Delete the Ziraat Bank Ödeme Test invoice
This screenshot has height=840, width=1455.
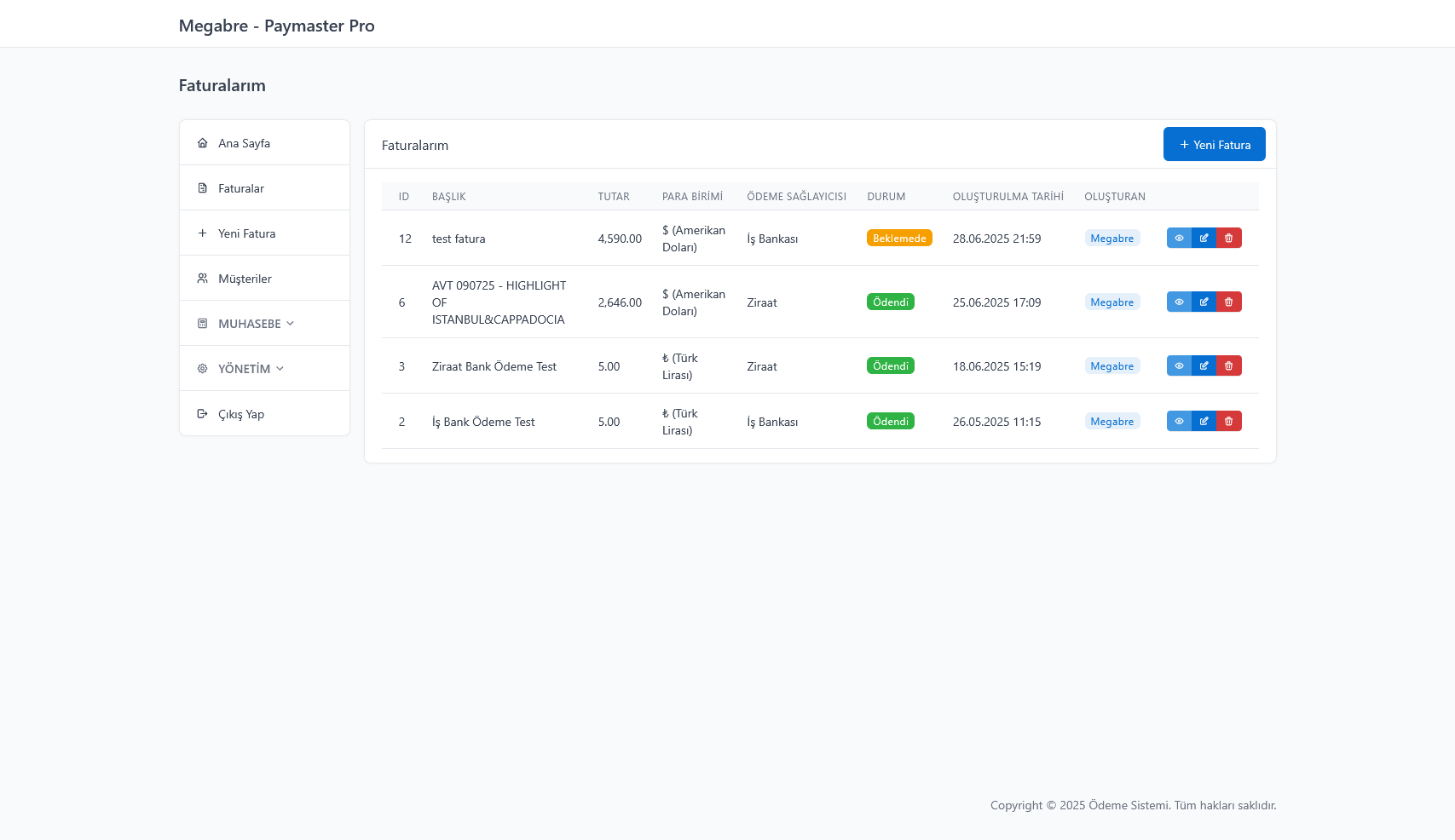tap(1228, 366)
